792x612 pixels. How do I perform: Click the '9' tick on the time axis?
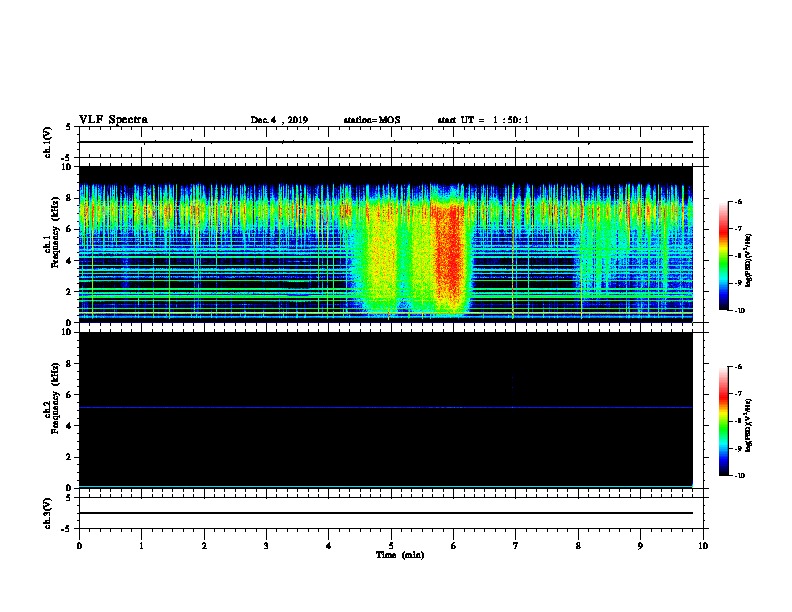click(640, 546)
